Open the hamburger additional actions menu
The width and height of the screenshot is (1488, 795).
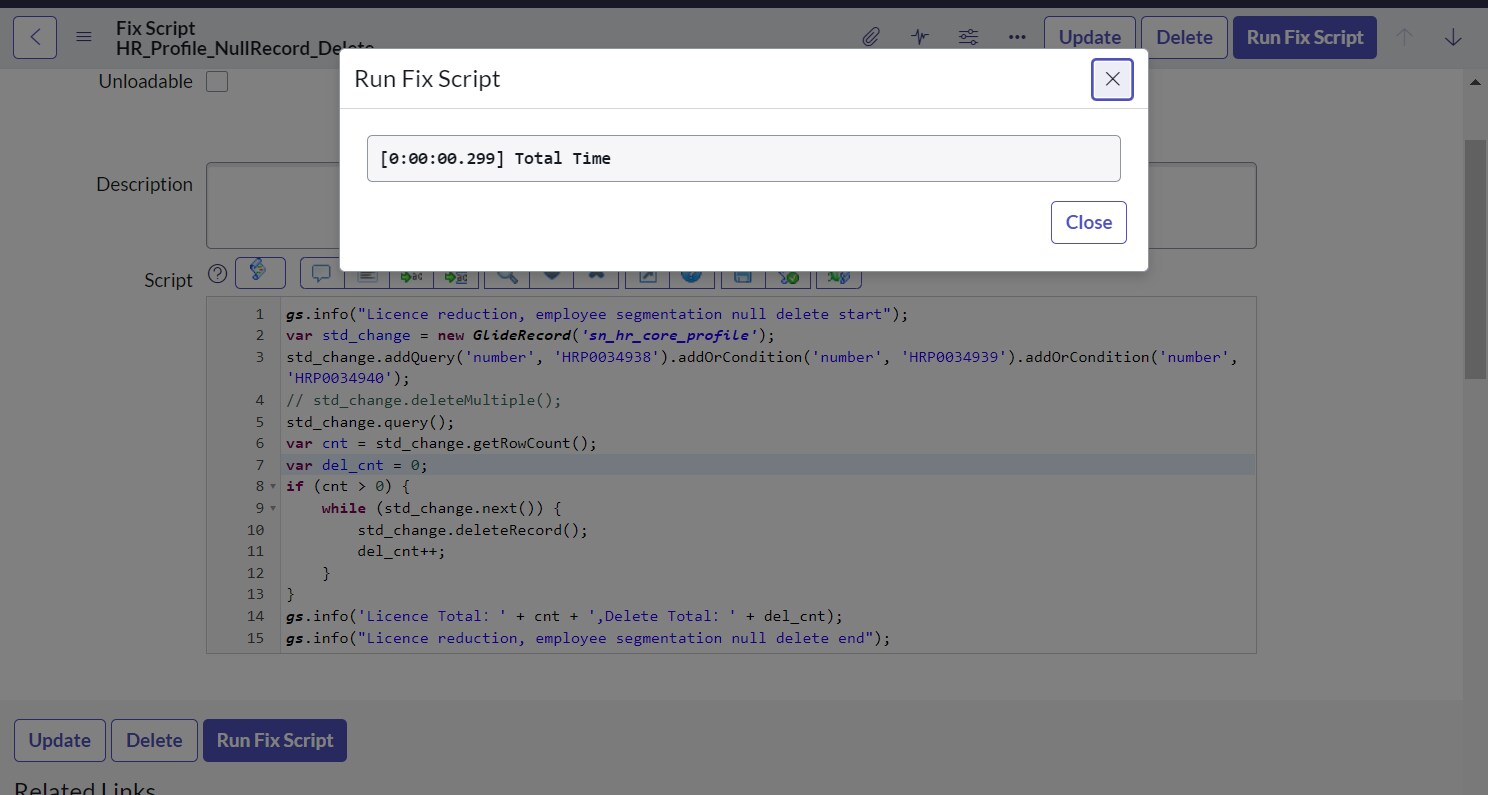[84, 37]
